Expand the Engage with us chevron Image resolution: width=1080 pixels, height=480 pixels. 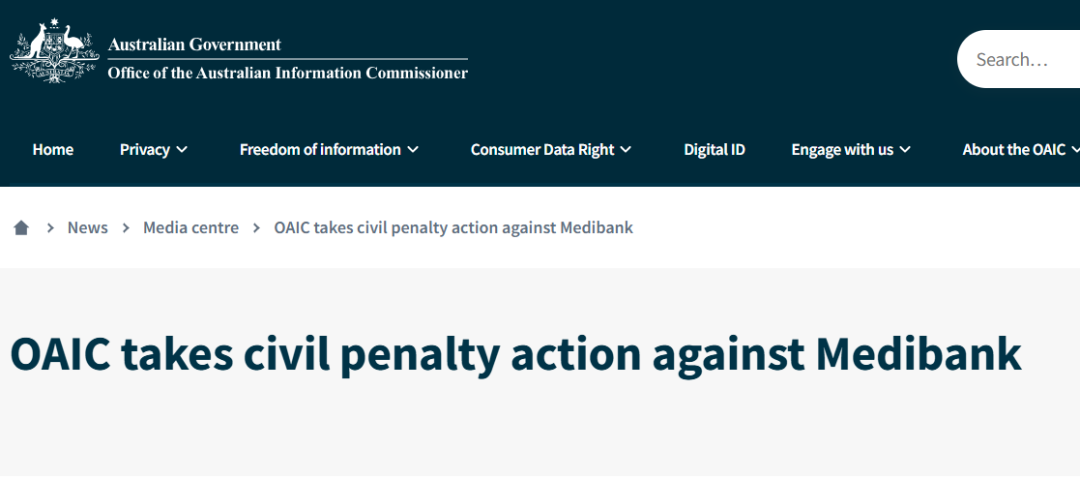pyautogui.click(x=905, y=150)
